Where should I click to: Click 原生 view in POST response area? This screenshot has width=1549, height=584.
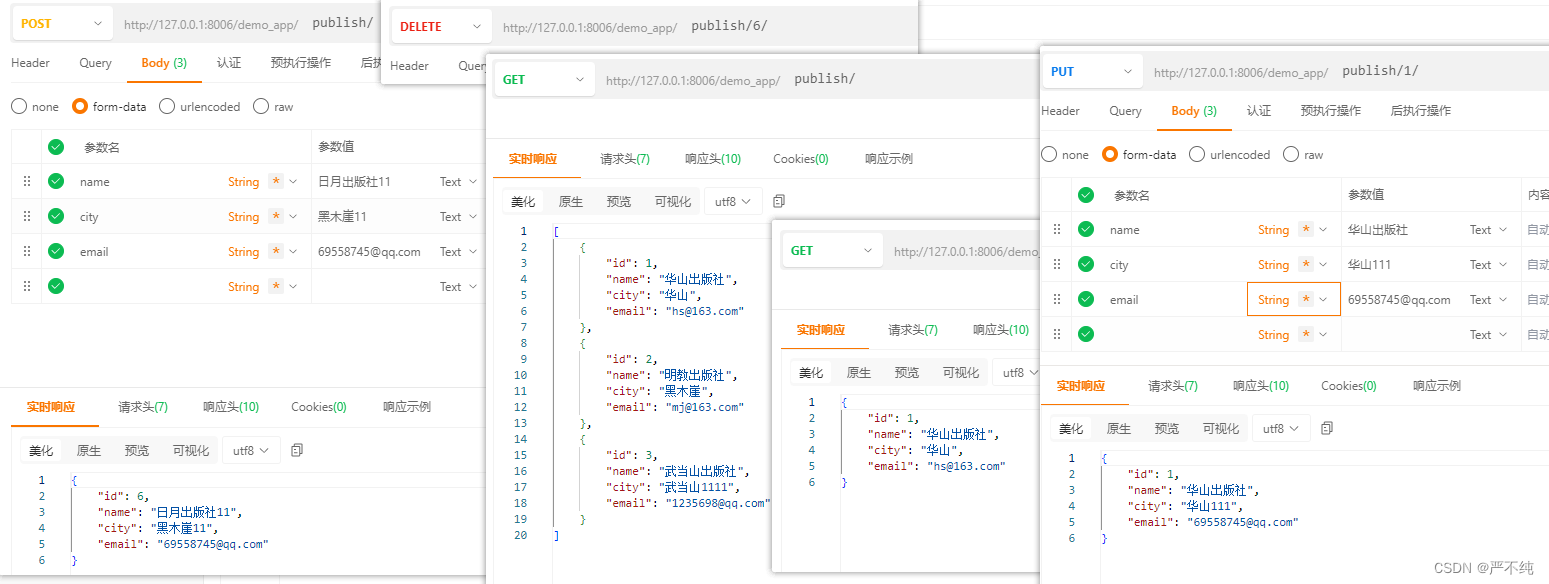[89, 451]
